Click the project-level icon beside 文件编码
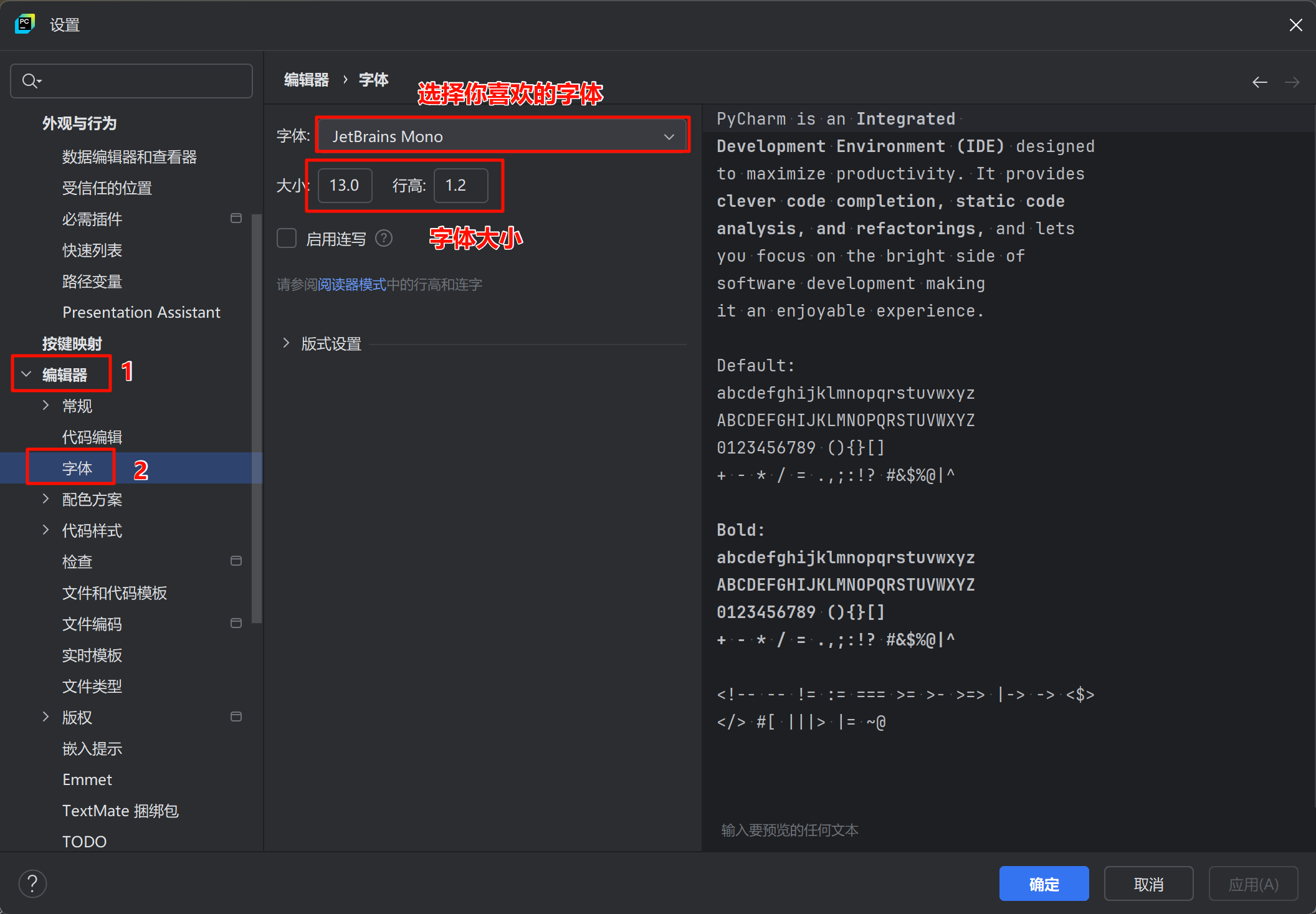1316x914 pixels. 236,623
